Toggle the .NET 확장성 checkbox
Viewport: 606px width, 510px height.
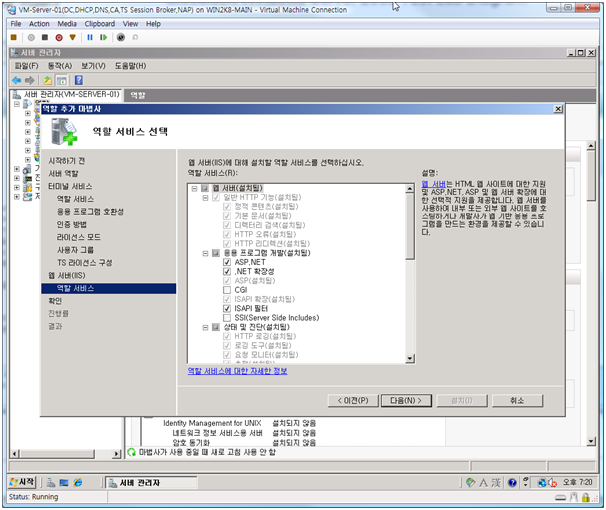[x=227, y=272]
